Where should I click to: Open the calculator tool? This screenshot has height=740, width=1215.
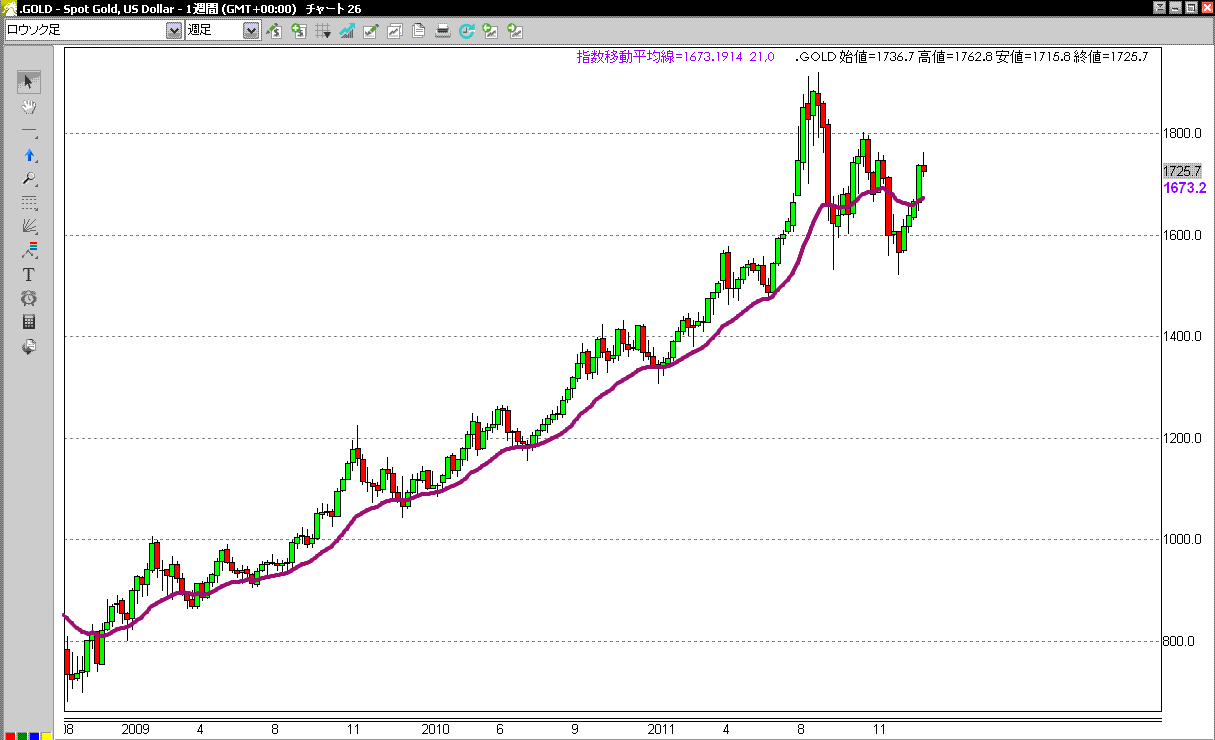coord(29,322)
